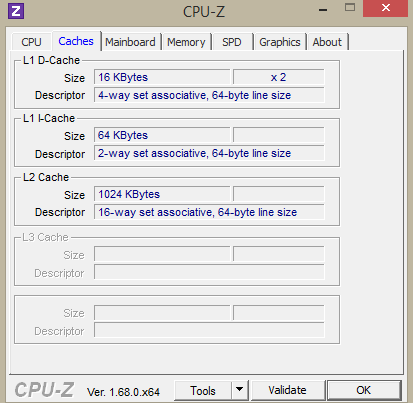View the Graphics tab

[x=280, y=42]
